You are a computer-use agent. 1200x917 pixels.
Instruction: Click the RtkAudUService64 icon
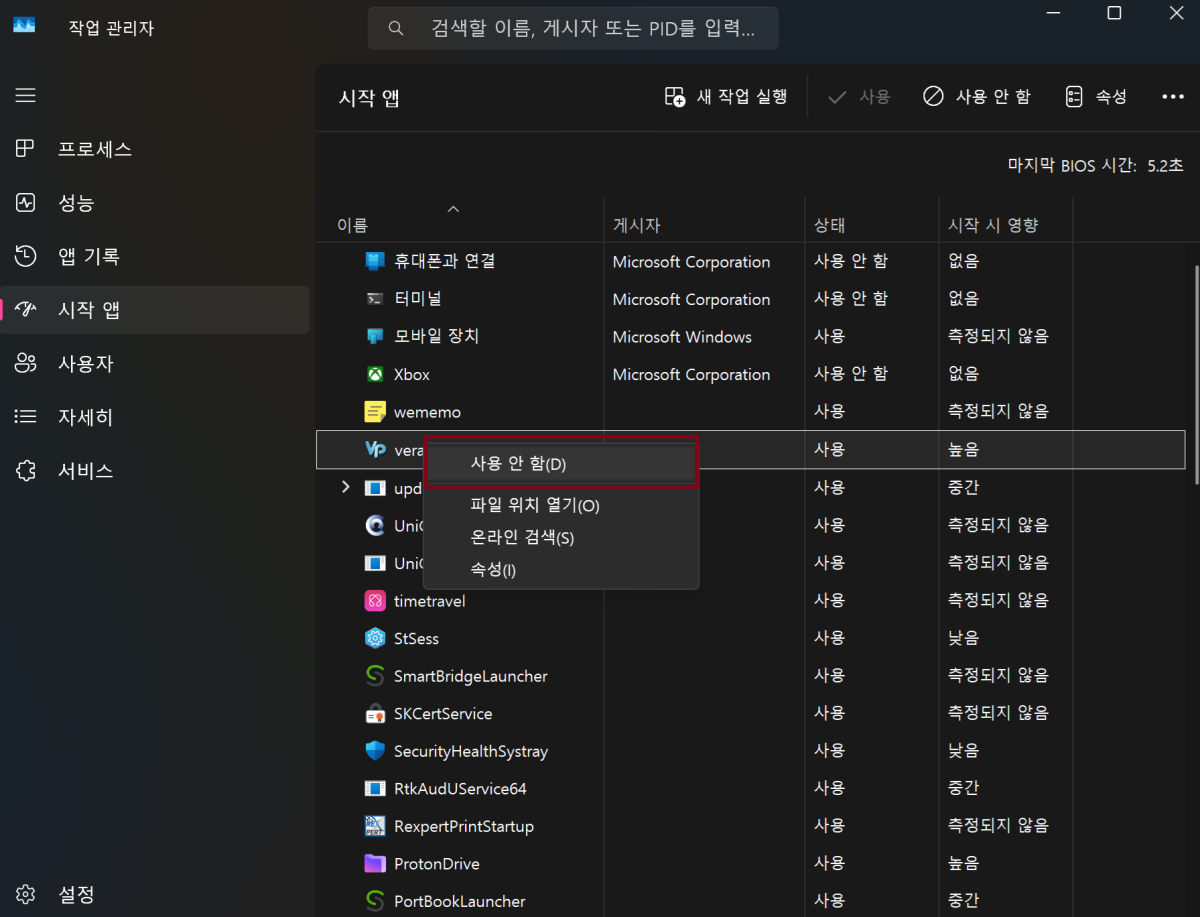[x=375, y=789]
